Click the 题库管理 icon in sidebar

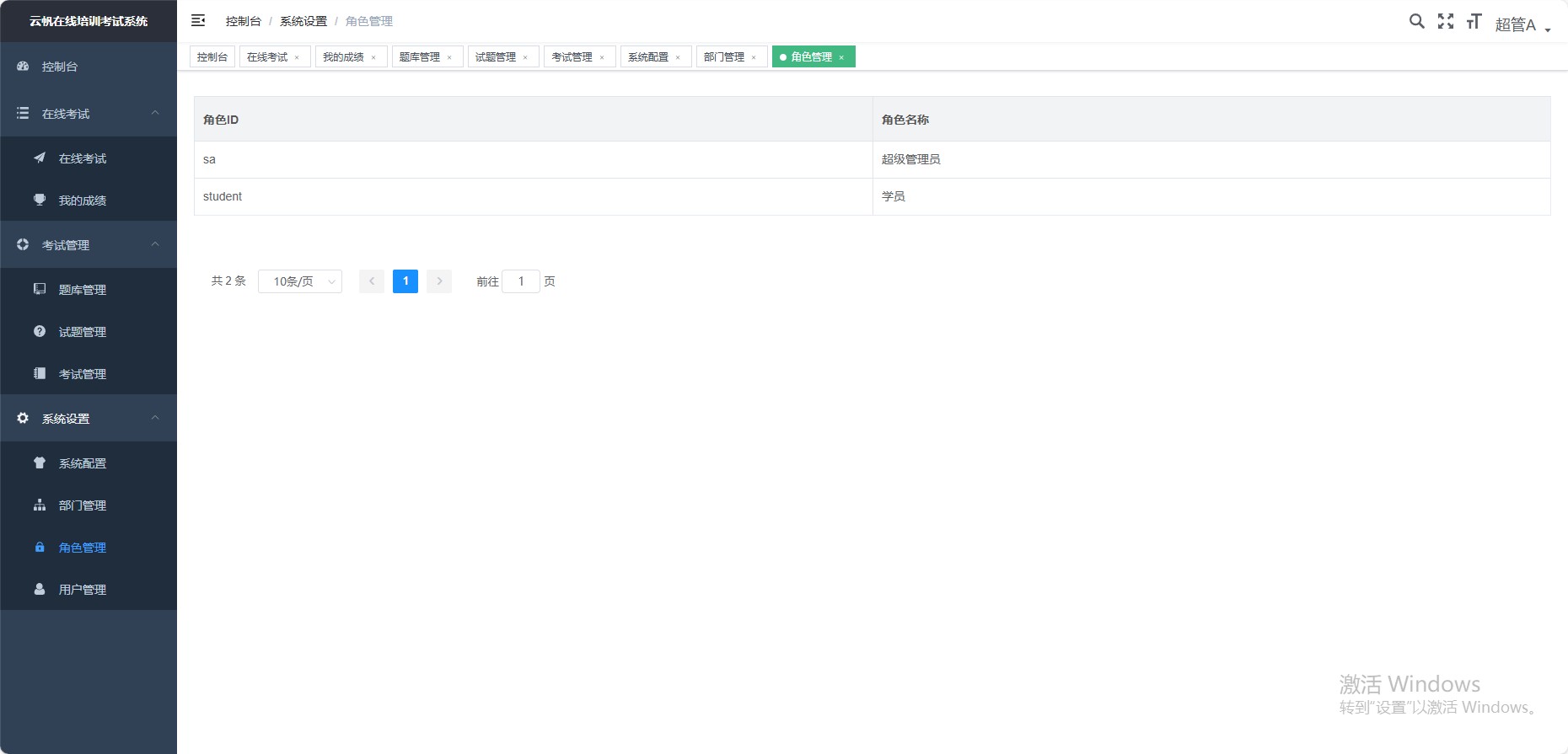[x=40, y=289]
